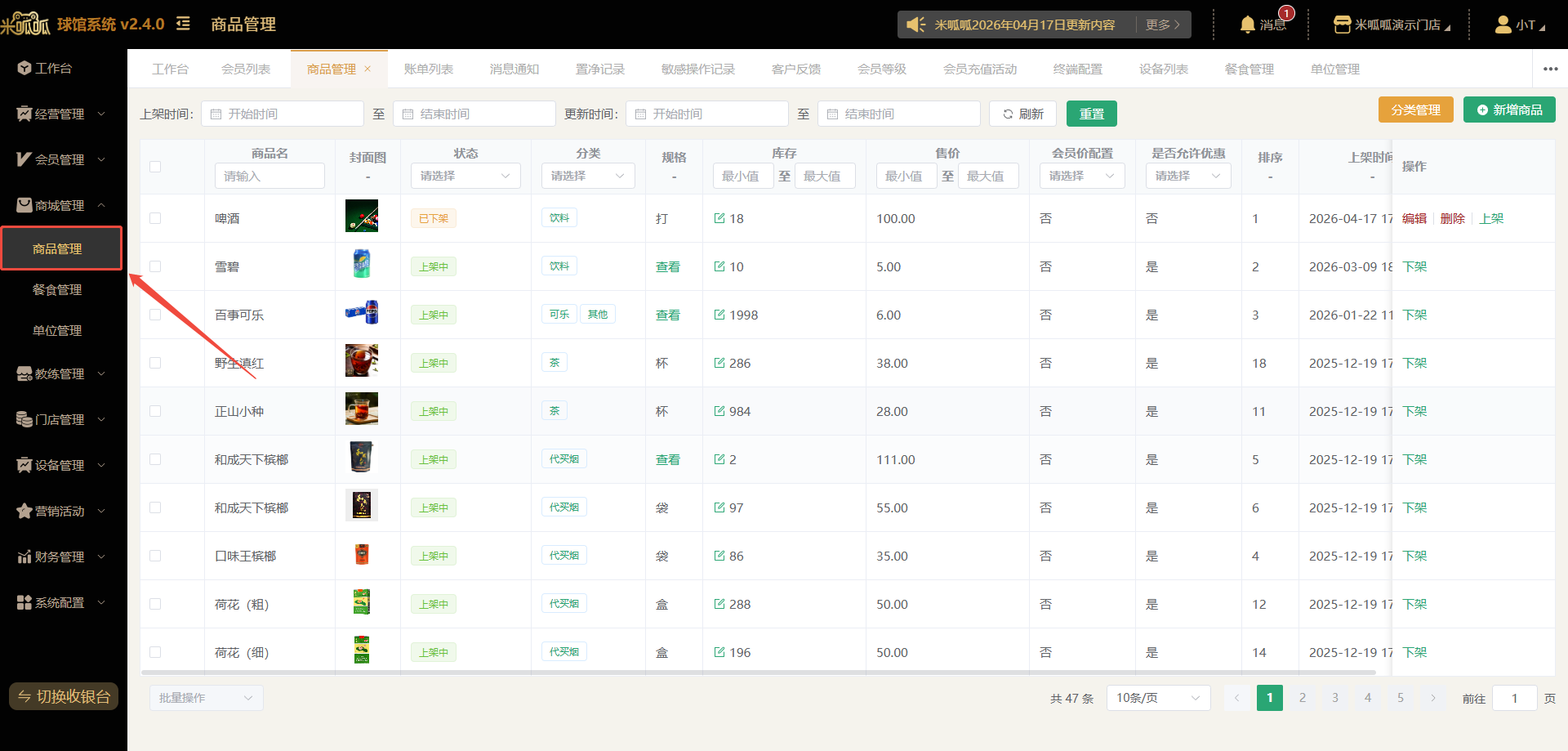
Task: Edit stock icon for 口味王槟榔
Action: coord(719,556)
